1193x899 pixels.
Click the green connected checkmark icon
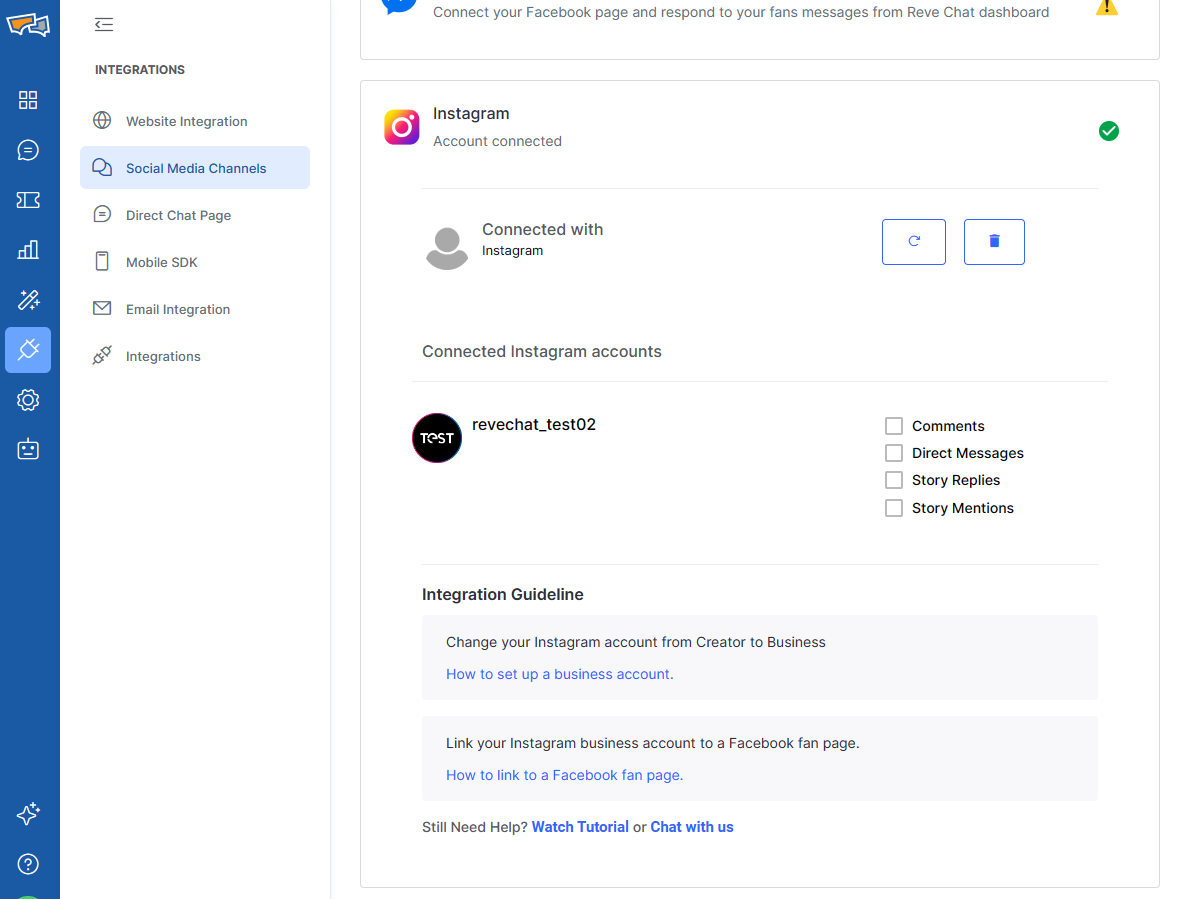pos(1109,131)
